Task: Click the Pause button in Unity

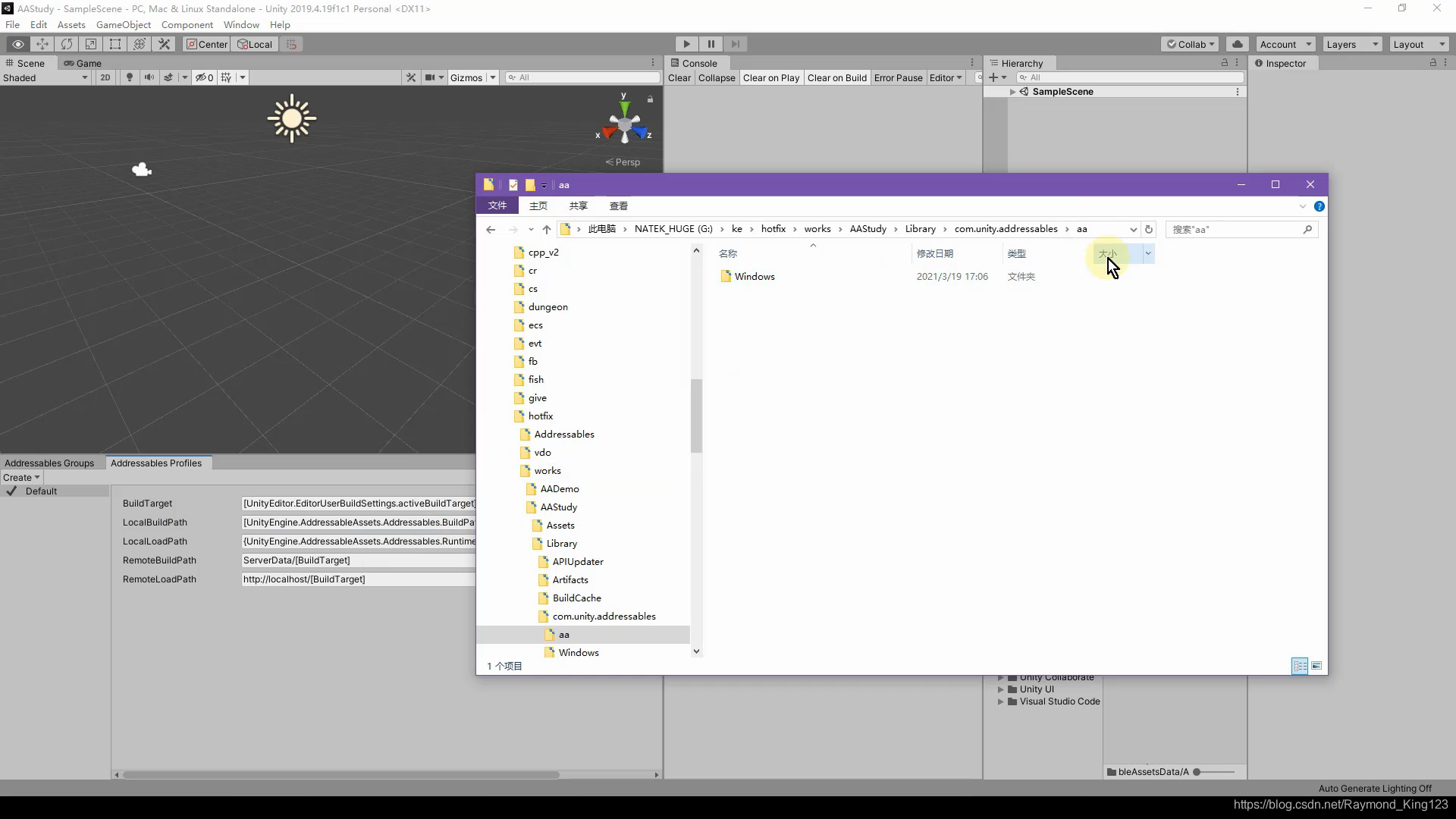Action: (x=711, y=44)
